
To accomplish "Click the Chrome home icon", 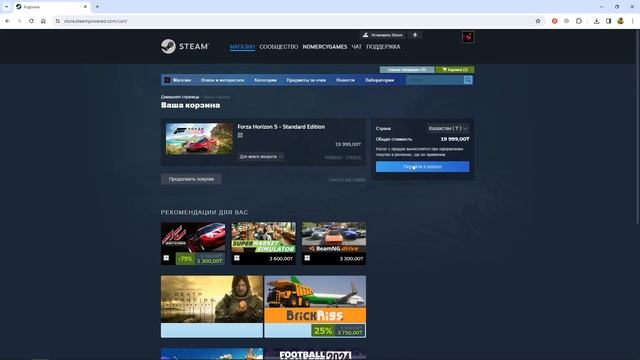I will tap(43, 21).
